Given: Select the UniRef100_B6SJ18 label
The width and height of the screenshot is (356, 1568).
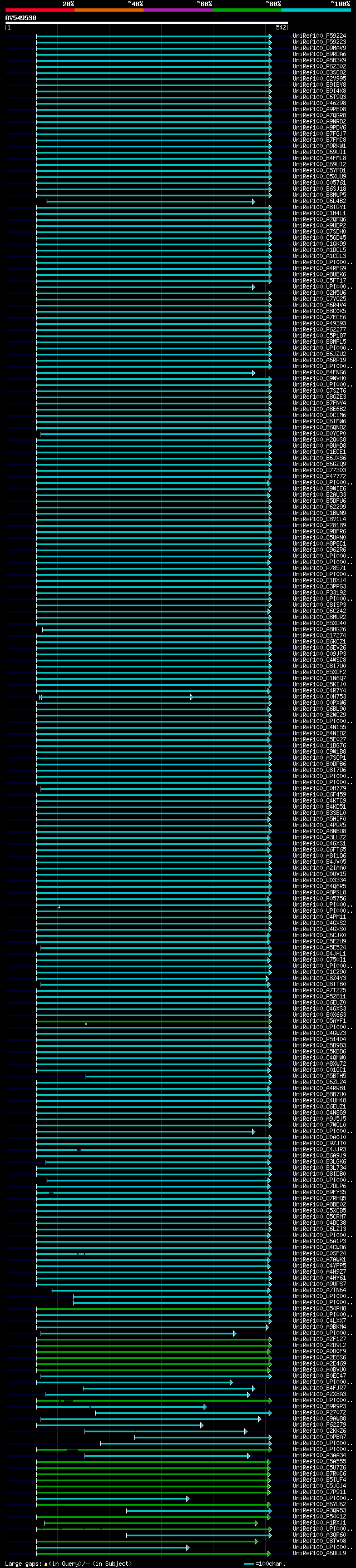Looking at the screenshot, I should (319, 189).
